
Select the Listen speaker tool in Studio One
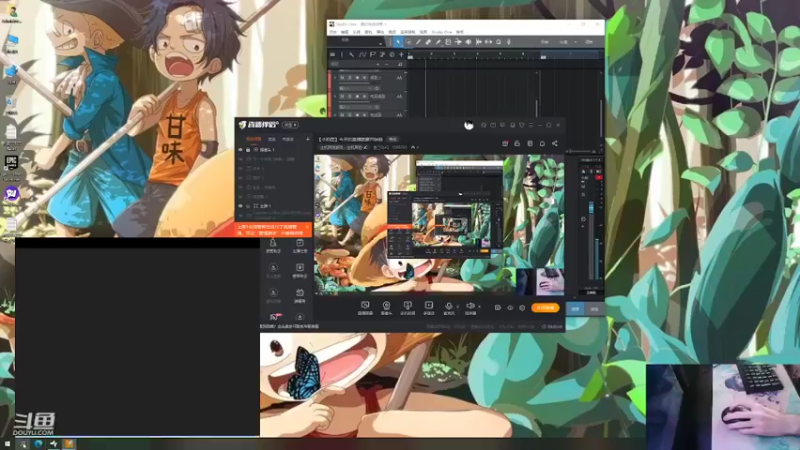(468, 42)
